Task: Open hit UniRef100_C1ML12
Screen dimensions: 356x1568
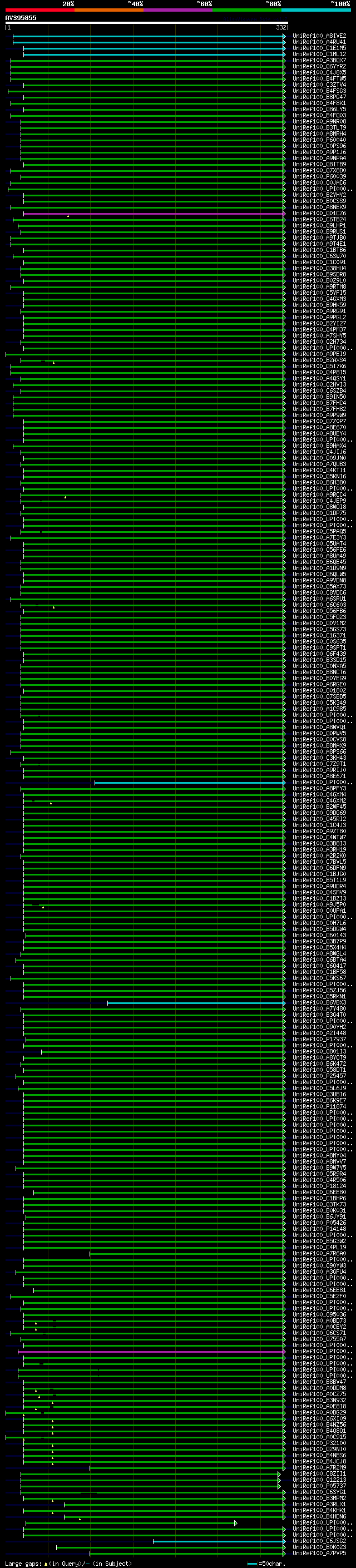Action: pos(319,54)
